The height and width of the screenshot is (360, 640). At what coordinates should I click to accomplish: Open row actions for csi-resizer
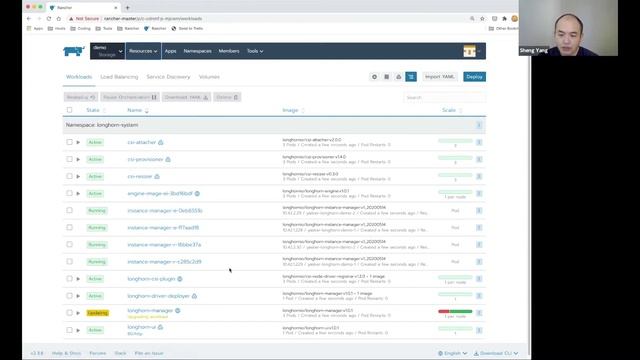pyautogui.click(x=479, y=176)
